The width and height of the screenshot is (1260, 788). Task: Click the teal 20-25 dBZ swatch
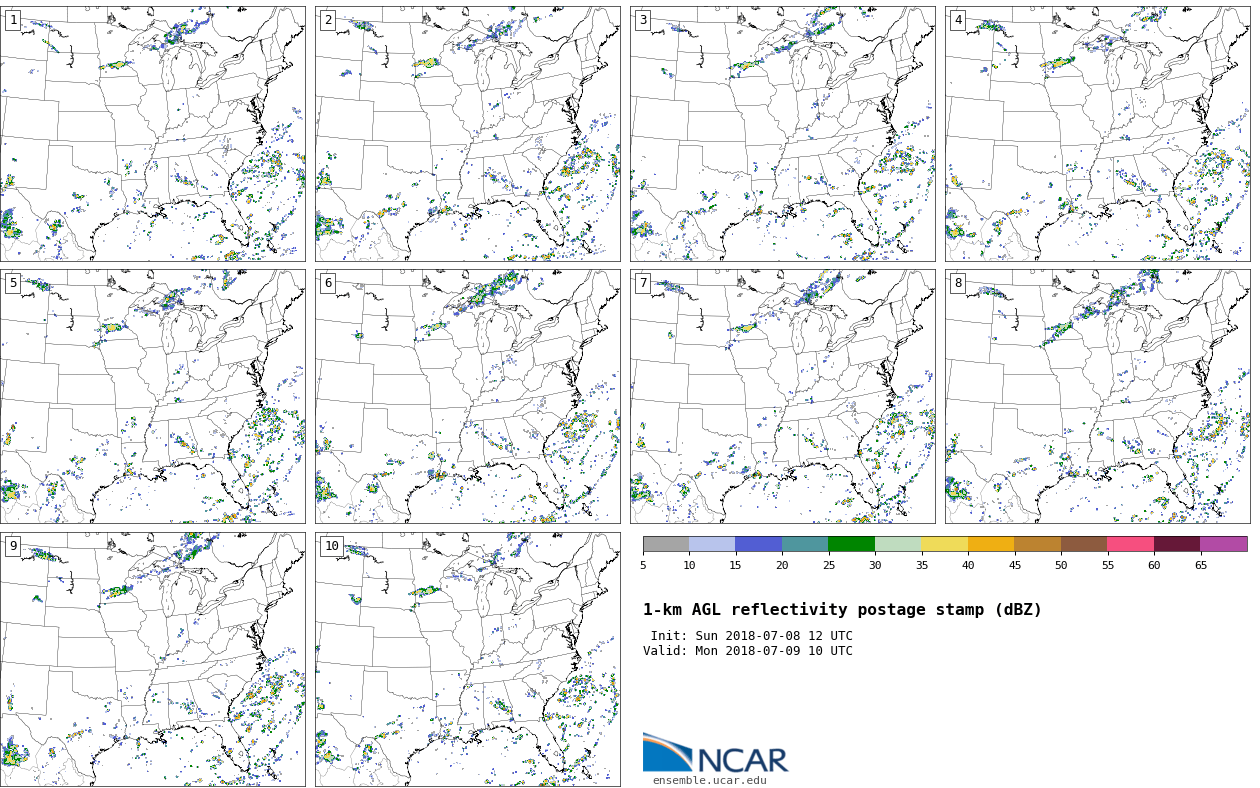(805, 544)
